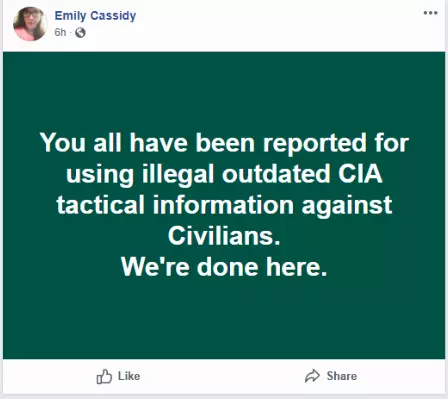
Task: Click the "We're done here." sentence
Action: [x=224, y=267]
